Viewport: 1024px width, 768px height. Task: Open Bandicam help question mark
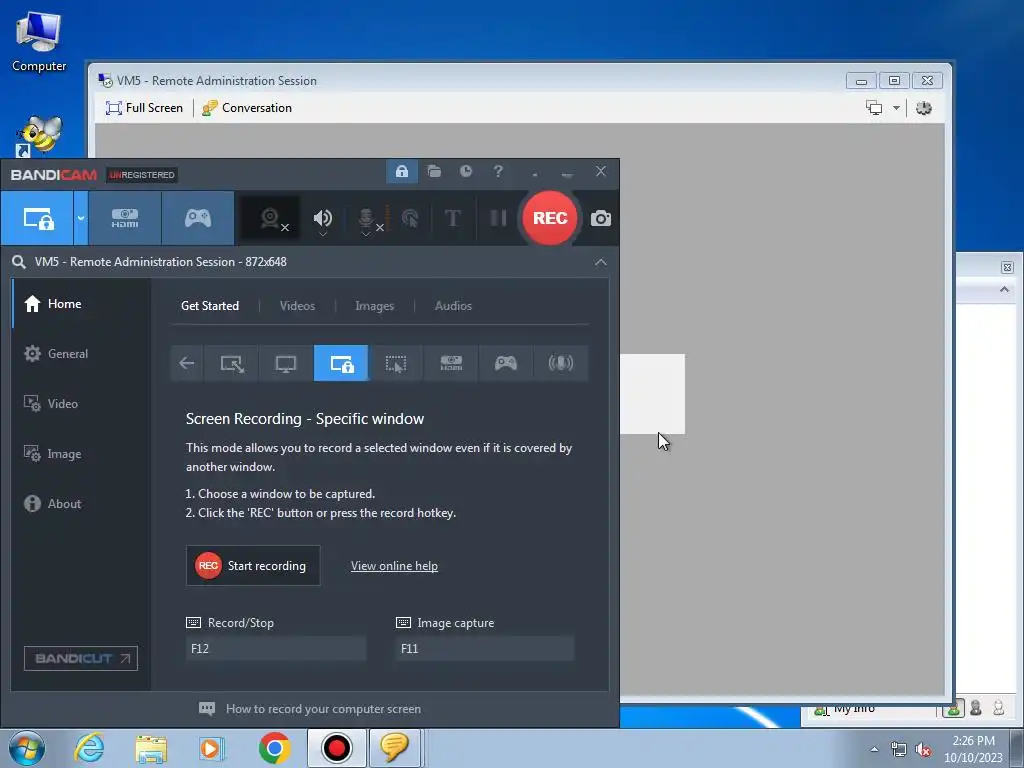click(x=498, y=172)
